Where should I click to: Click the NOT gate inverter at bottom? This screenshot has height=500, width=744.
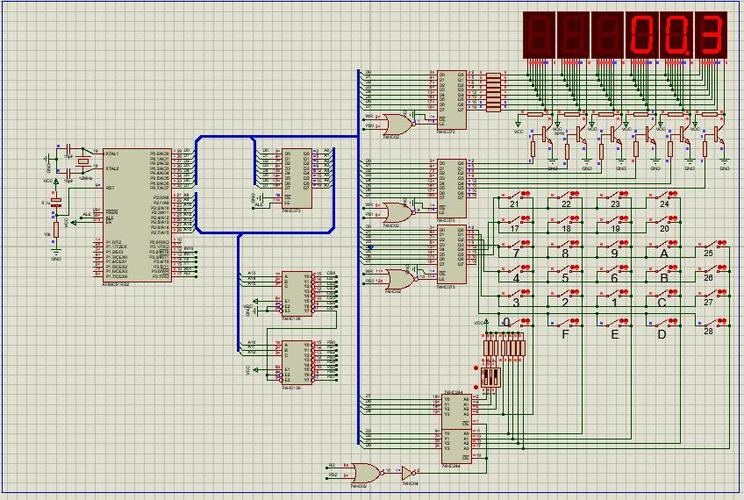(409, 471)
